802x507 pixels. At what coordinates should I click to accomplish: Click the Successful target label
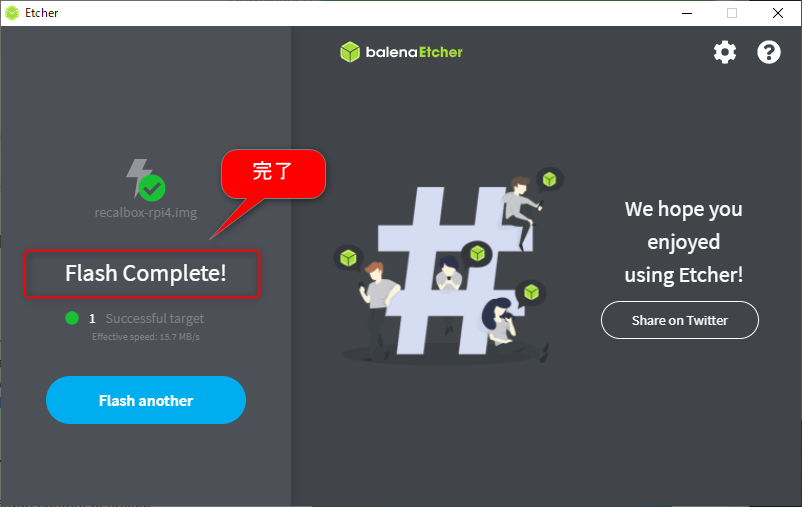[x=154, y=319]
